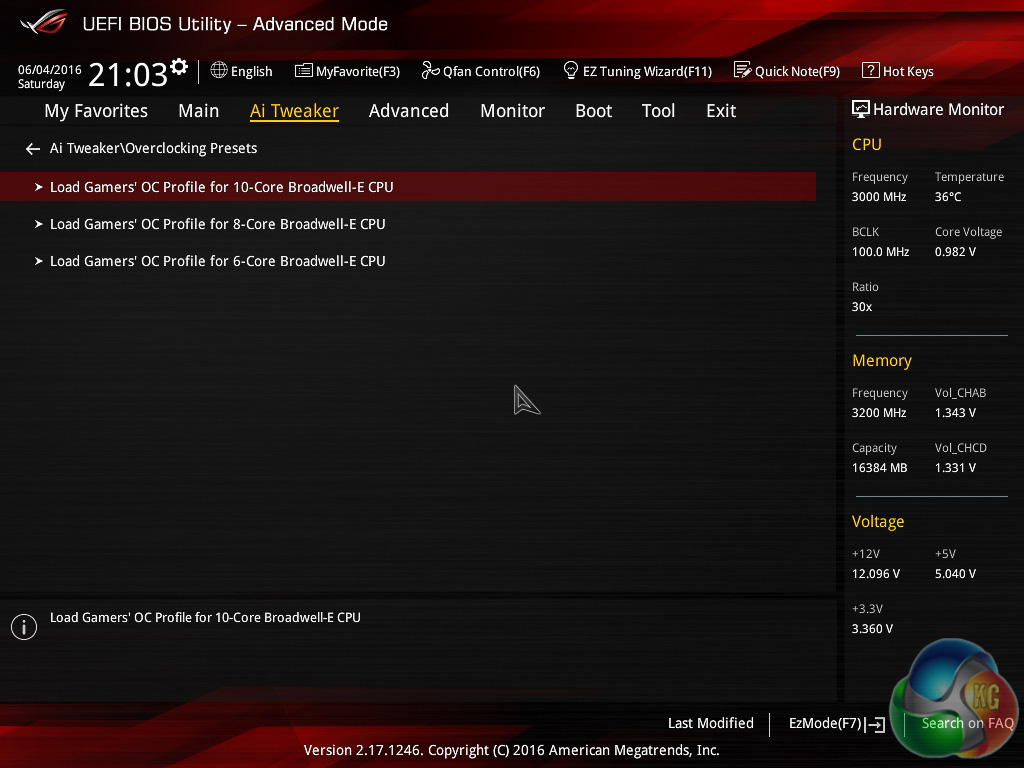Click +3.3V reading 3.360 V
1024x768 pixels.
872,628
